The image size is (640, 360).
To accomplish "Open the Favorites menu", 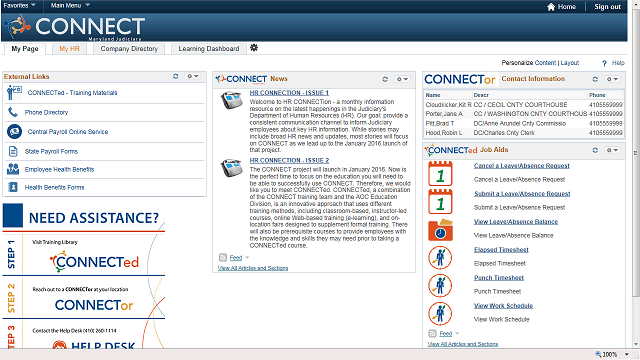I will (x=19, y=5).
